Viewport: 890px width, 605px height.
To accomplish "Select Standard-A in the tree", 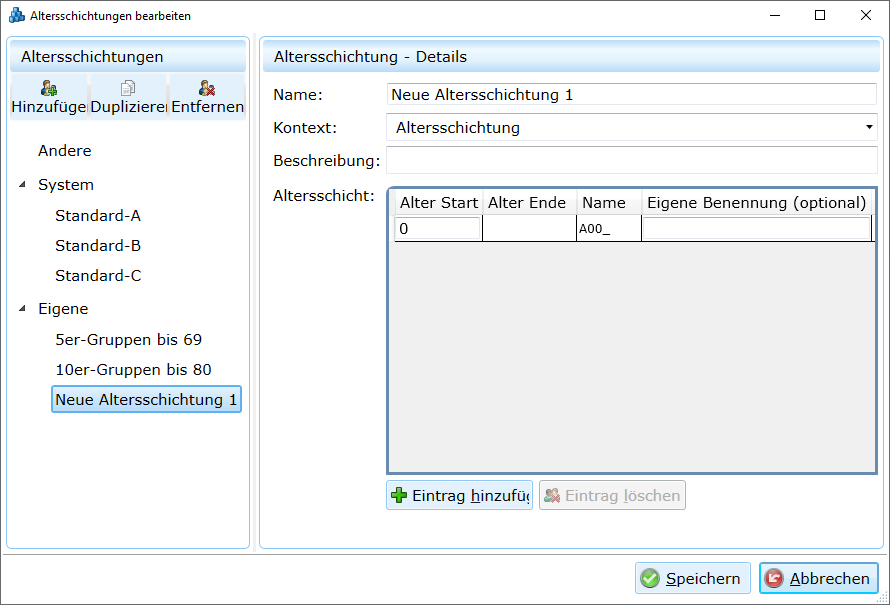I will click(98, 216).
